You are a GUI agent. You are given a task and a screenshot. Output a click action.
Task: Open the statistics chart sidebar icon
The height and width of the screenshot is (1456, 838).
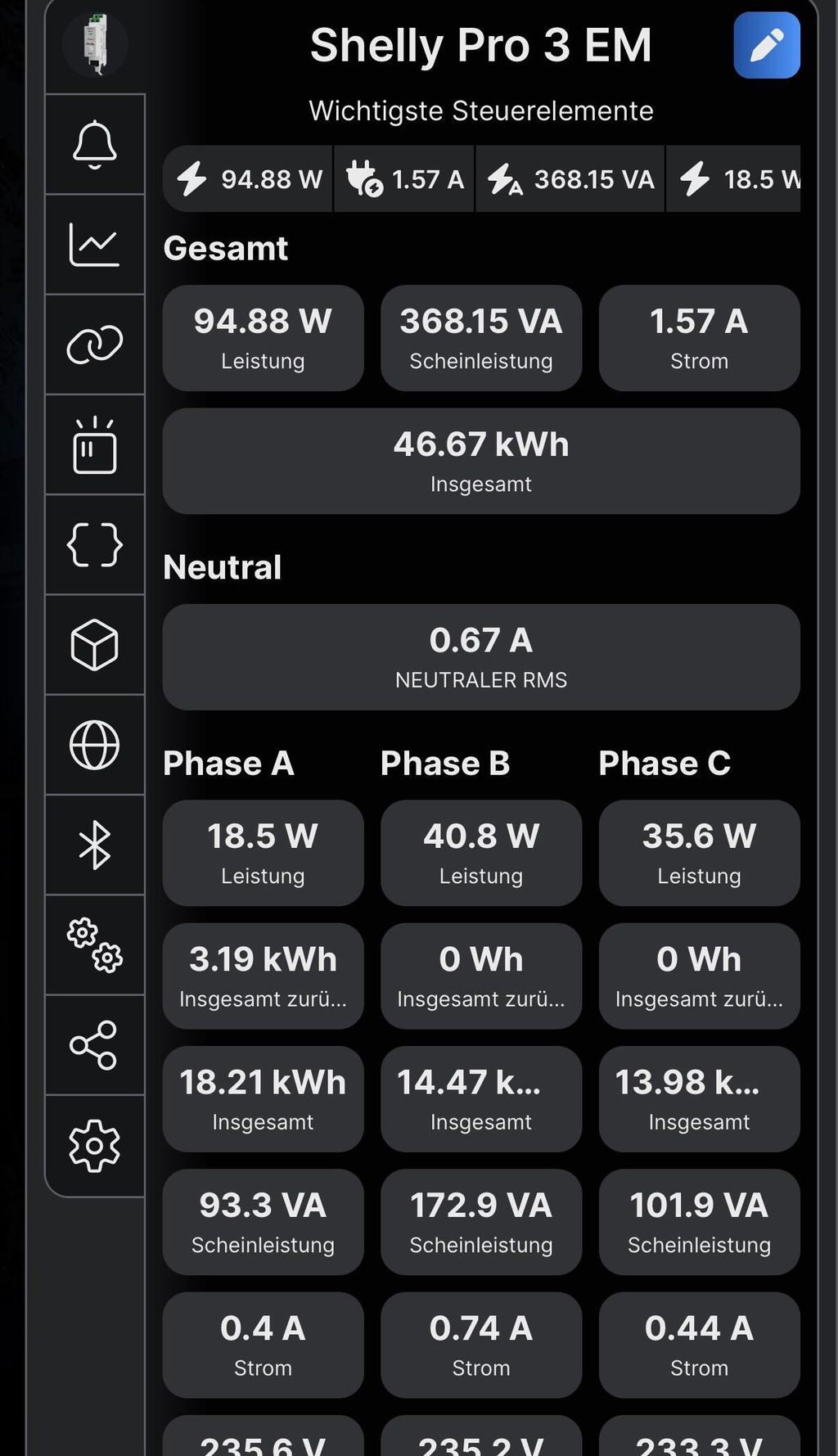95,245
